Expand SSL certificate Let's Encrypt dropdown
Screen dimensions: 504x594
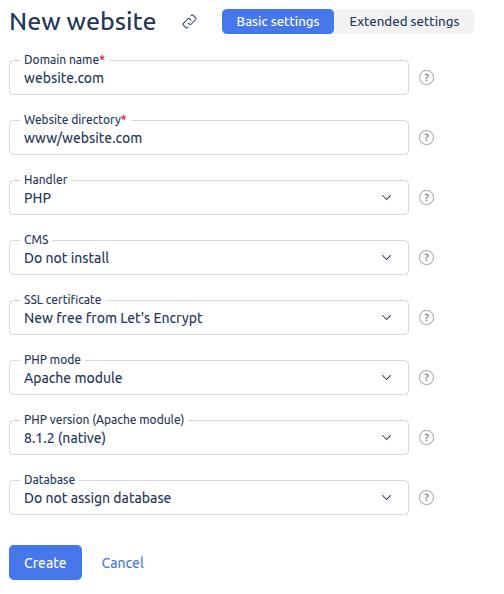click(209, 317)
